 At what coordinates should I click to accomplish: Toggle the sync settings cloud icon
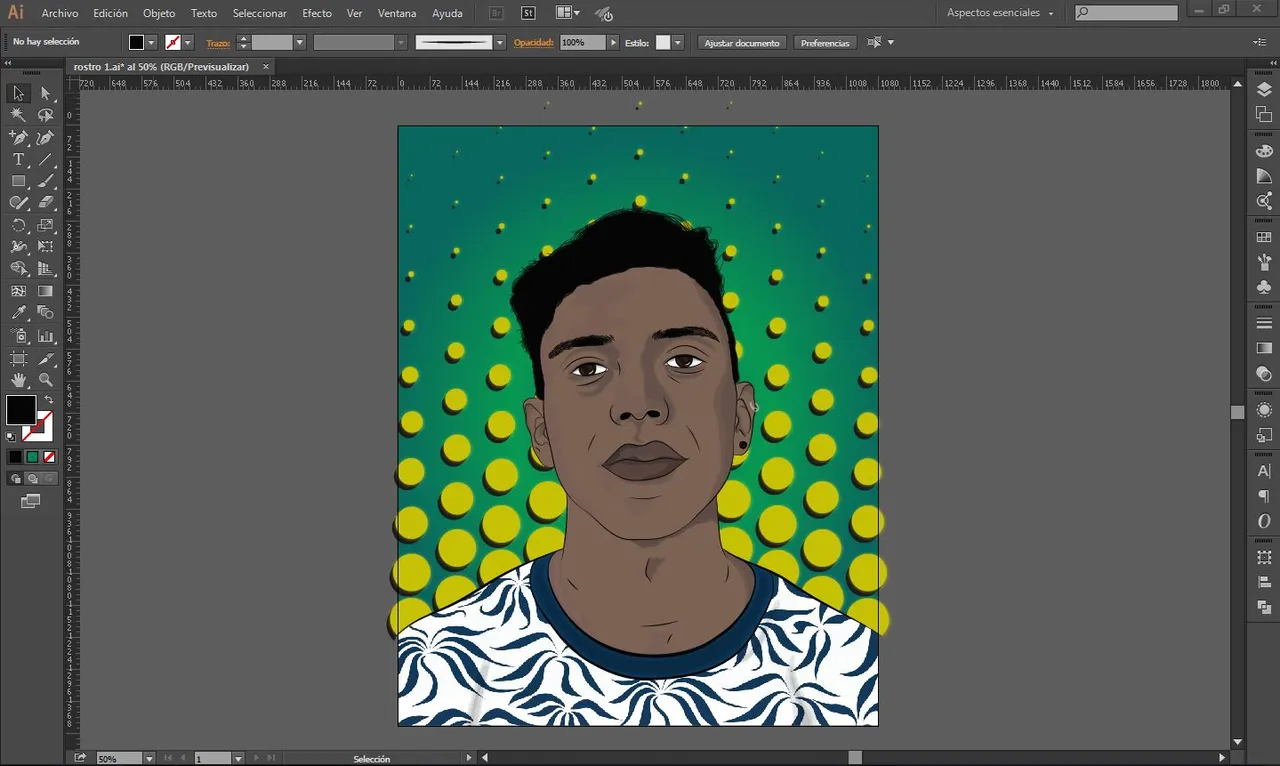(603, 14)
